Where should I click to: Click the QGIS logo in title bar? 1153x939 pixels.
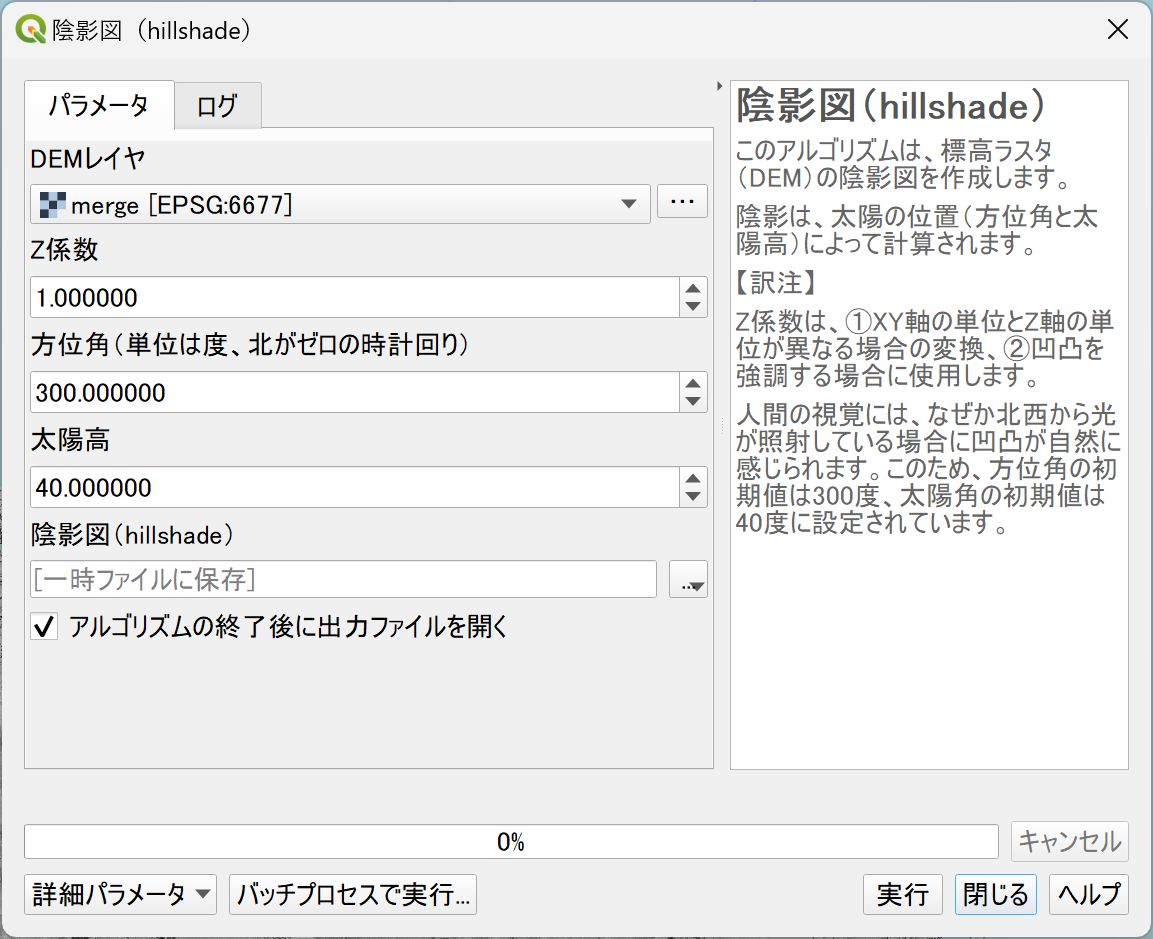[30, 30]
